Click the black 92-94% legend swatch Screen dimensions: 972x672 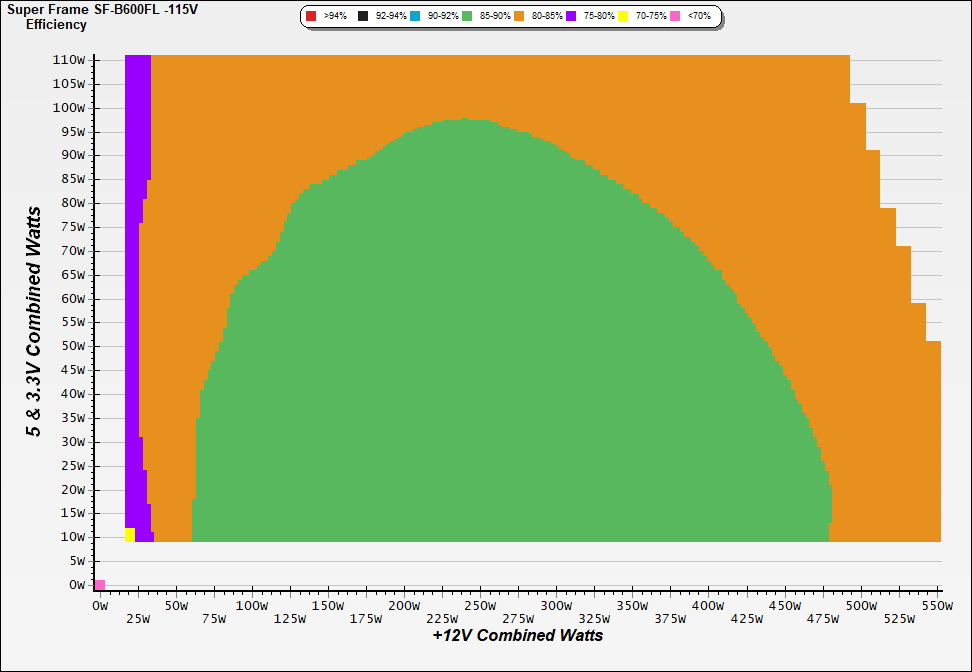pyautogui.click(x=363, y=17)
